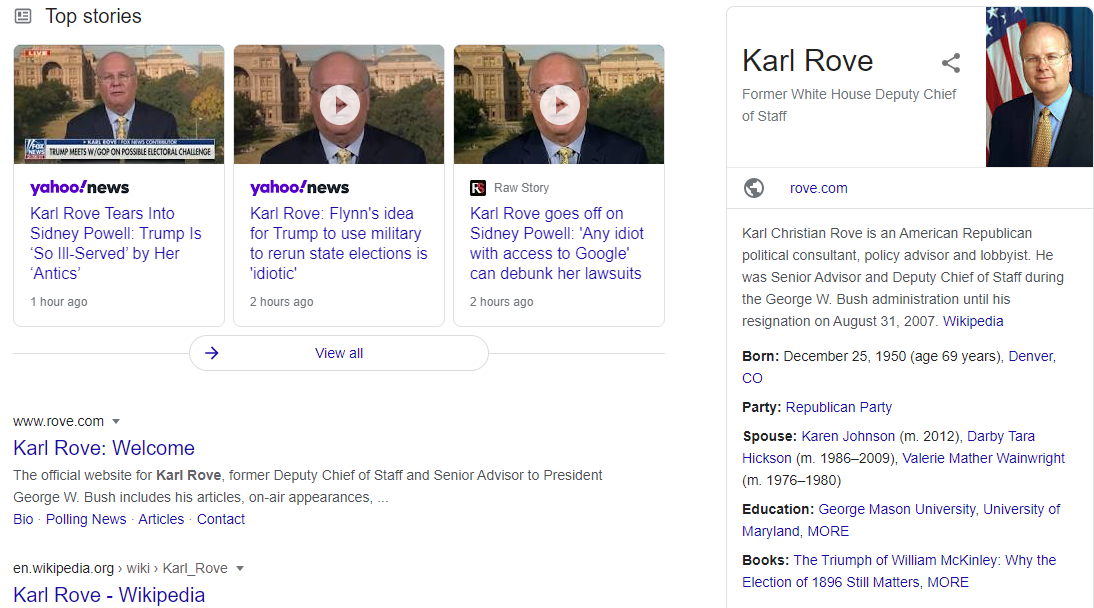
Task: Click the 'Raw Story' source label
Action: point(521,188)
